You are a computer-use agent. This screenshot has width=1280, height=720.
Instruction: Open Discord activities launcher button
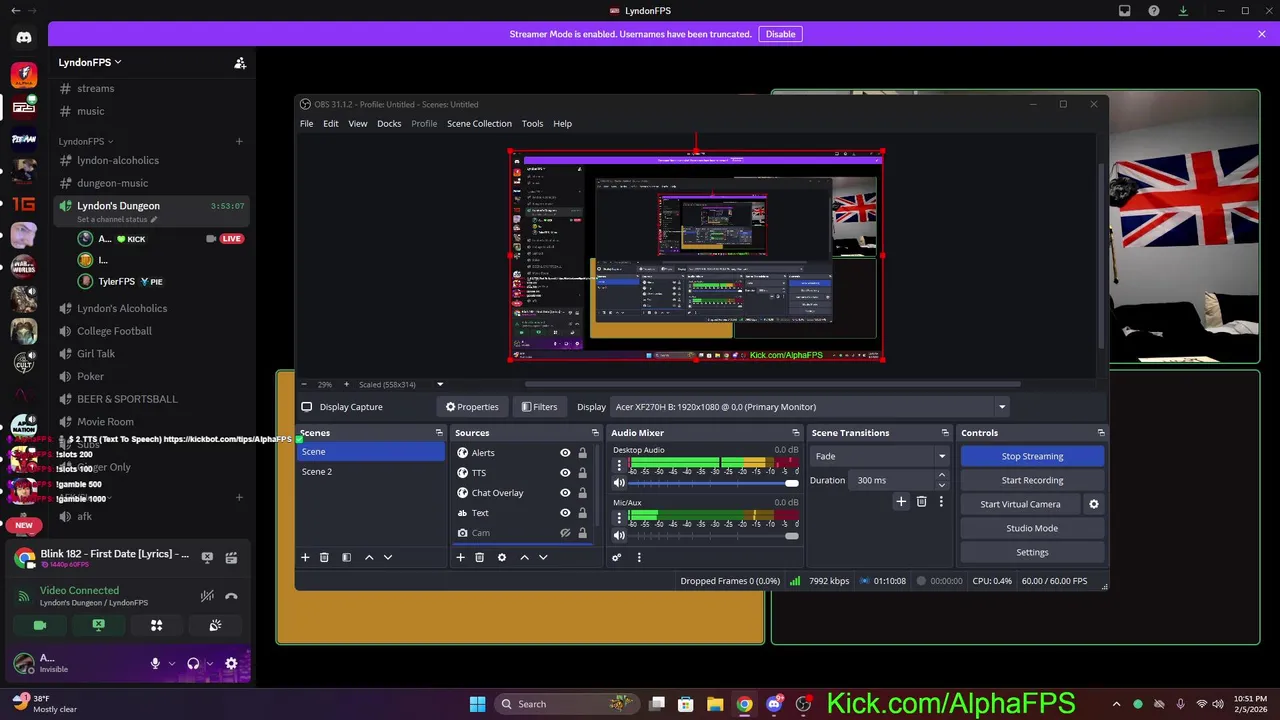tap(156, 625)
